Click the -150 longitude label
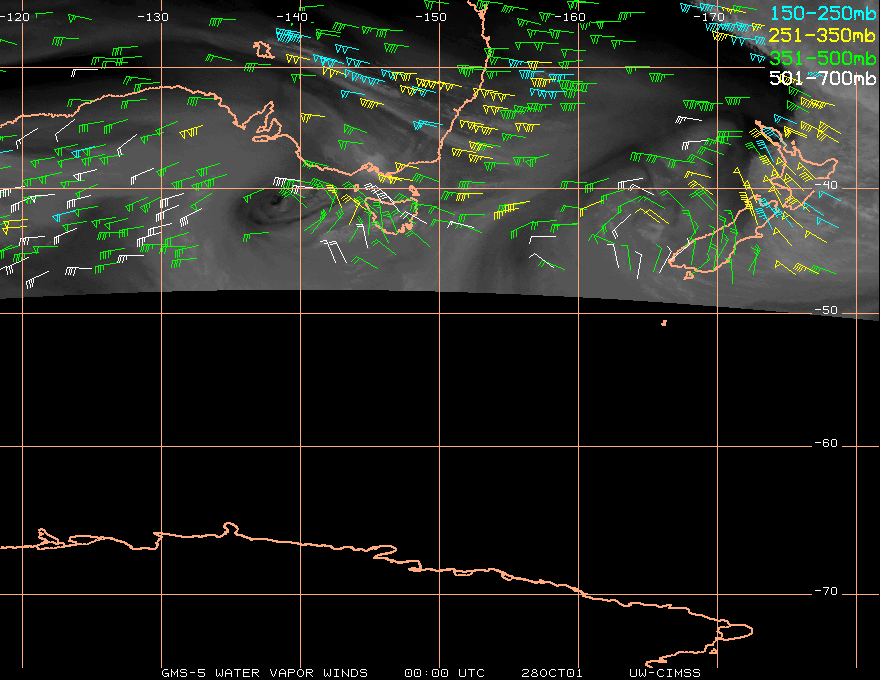Screen dimensions: 880x680 click(431, 17)
